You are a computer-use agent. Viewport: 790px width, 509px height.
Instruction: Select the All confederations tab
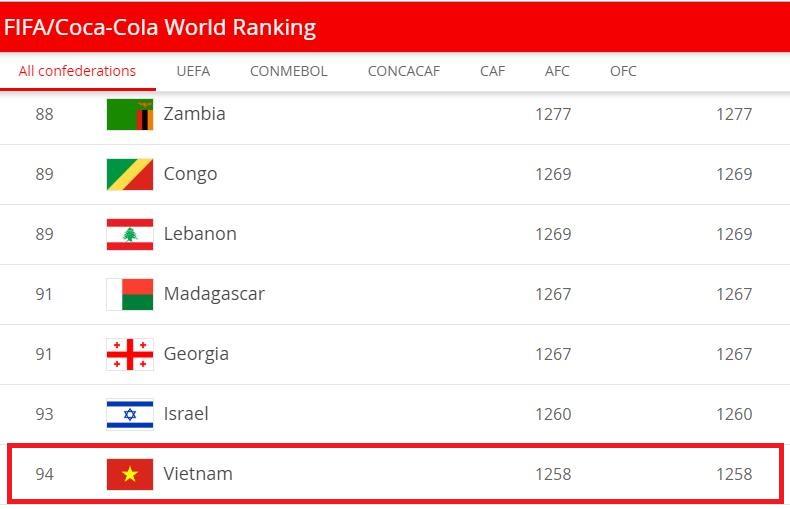(77, 71)
